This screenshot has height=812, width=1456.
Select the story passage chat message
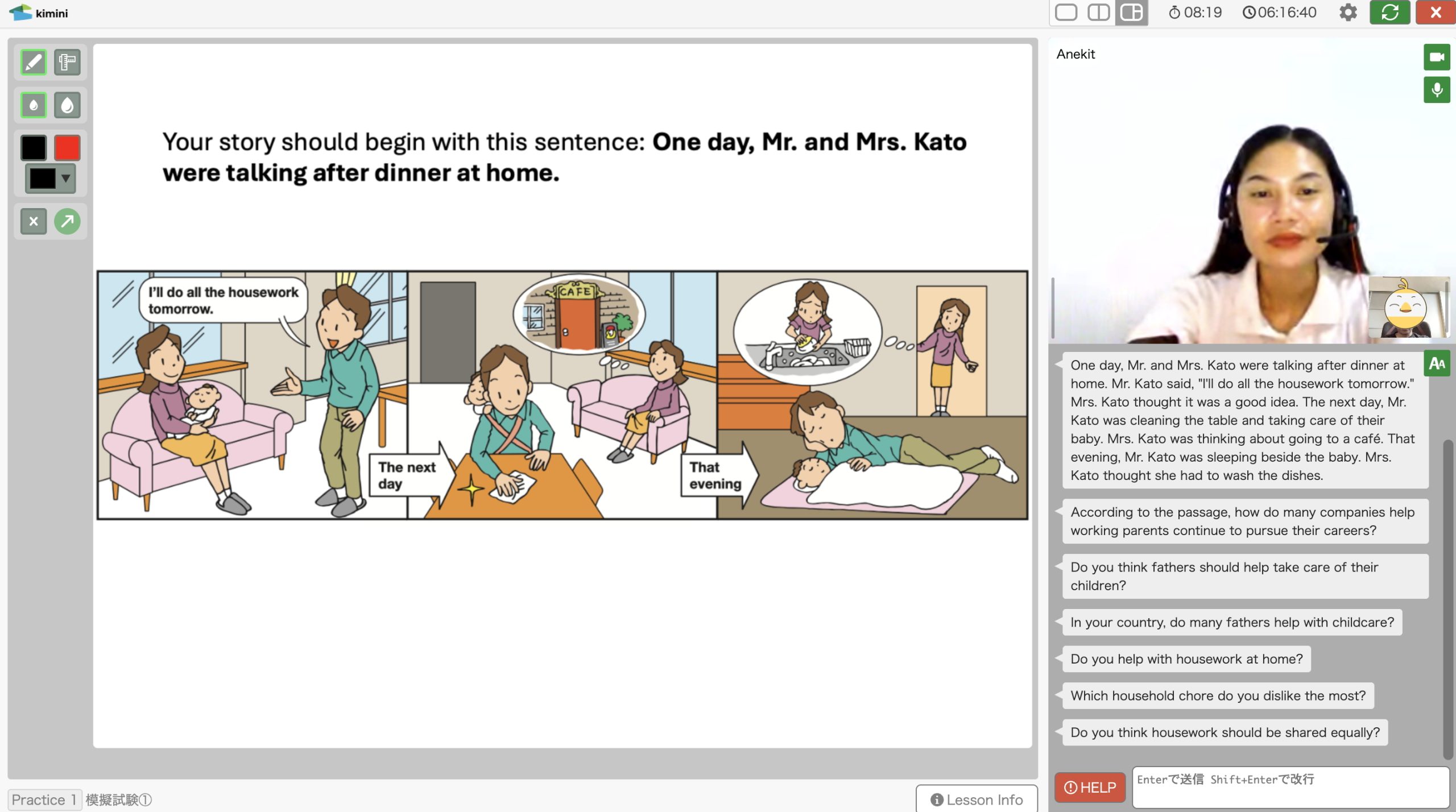tap(1244, 420)
